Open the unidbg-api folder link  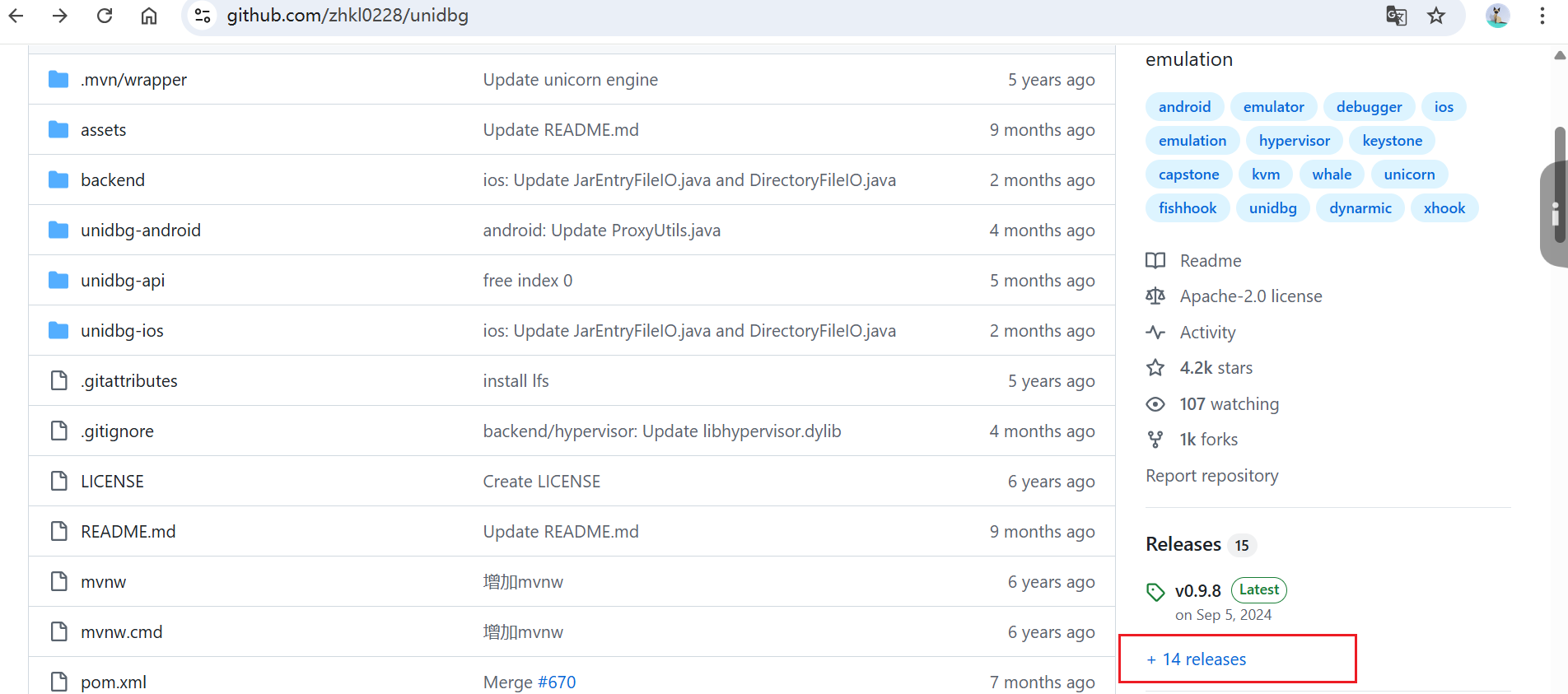point(123,281)
